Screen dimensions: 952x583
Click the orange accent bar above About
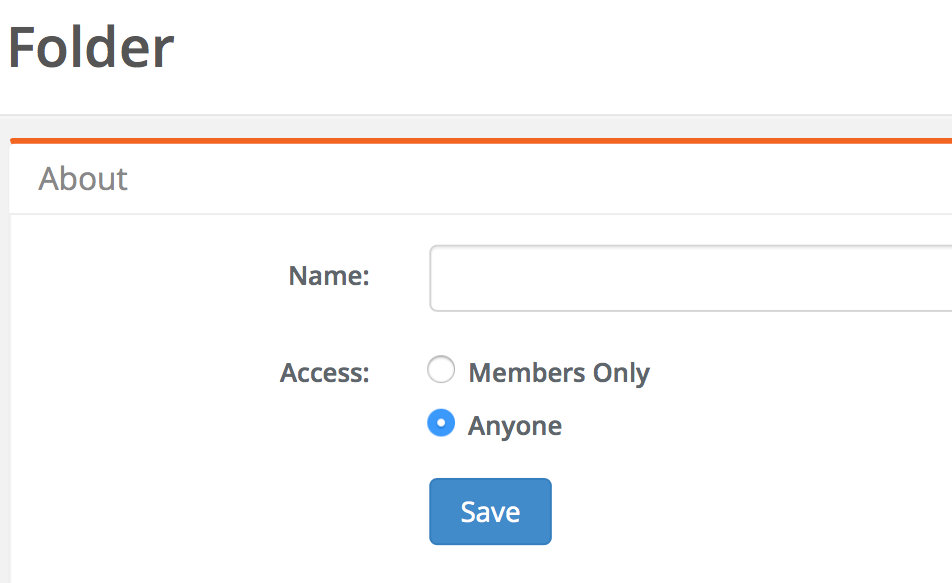tap(480, 141)
